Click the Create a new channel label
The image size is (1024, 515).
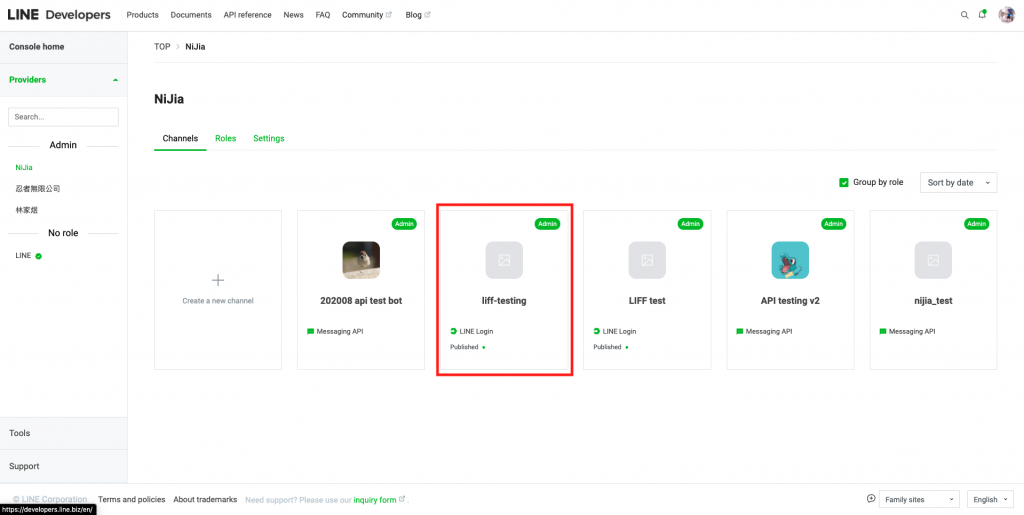tap(218, 301)
